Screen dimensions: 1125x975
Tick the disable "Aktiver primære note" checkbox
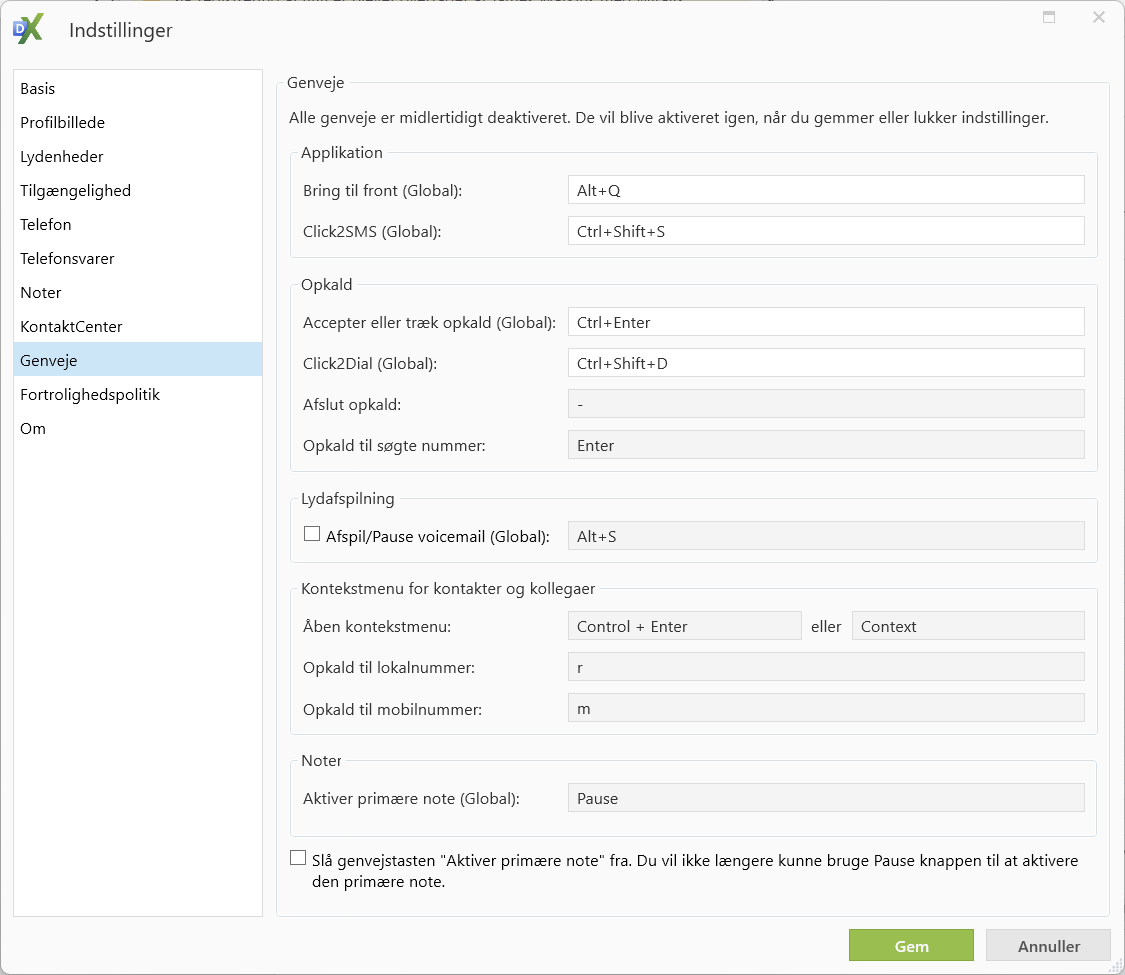click(x=298, y=858)
